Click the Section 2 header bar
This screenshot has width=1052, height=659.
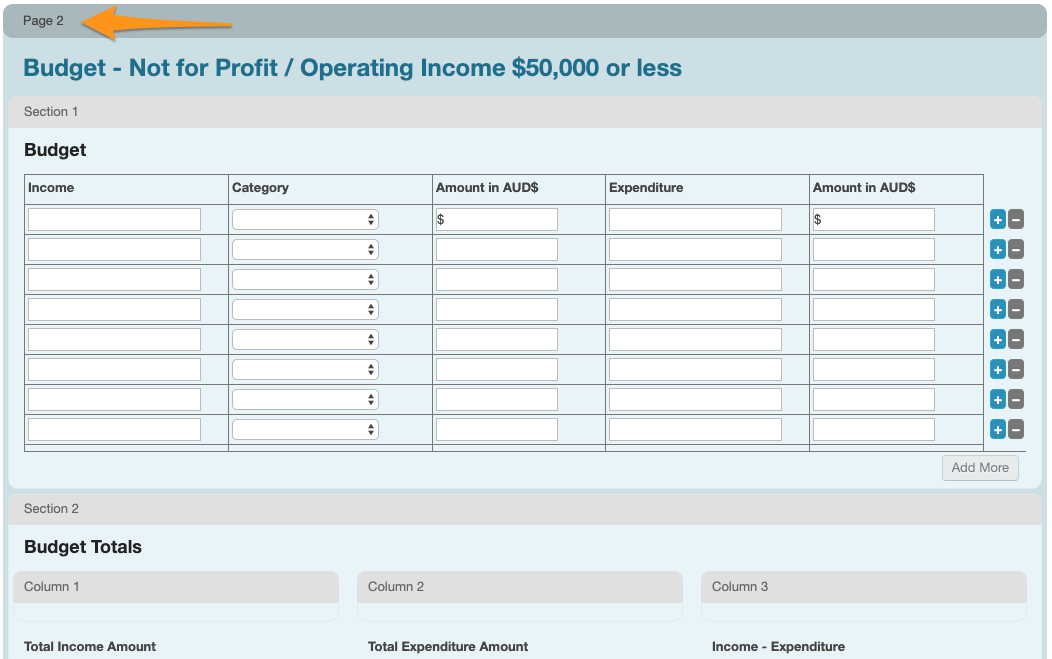(x=525, y=509)
